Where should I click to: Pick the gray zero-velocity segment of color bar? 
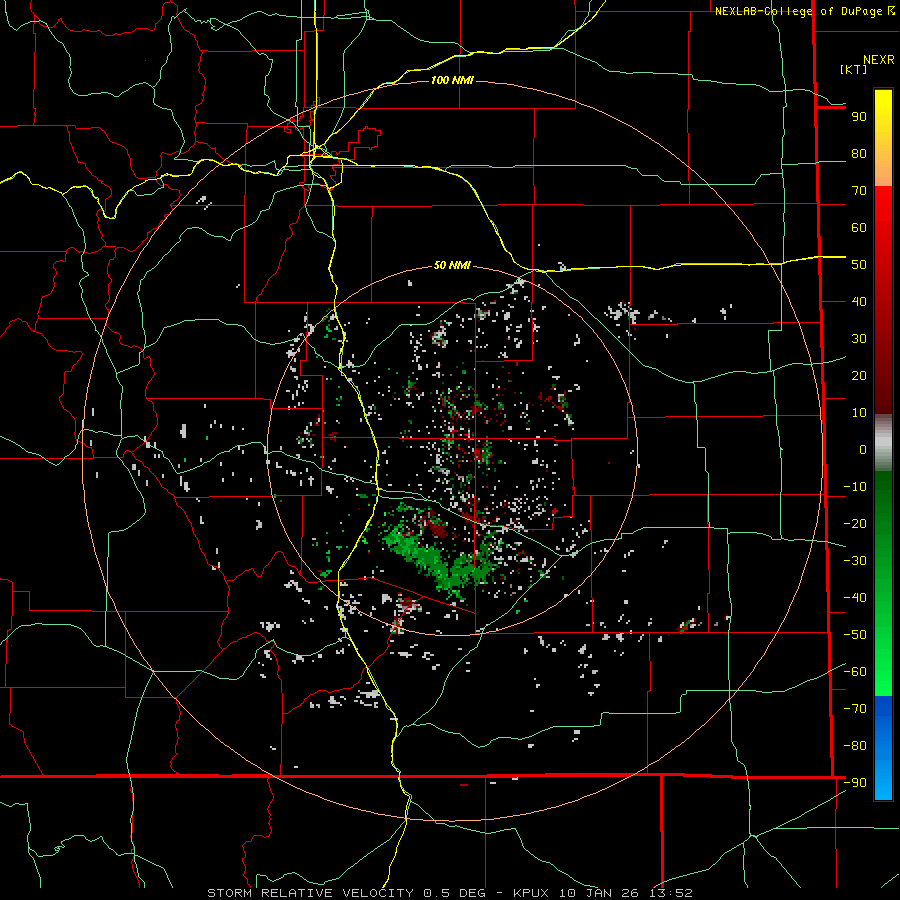click(883, 443)
